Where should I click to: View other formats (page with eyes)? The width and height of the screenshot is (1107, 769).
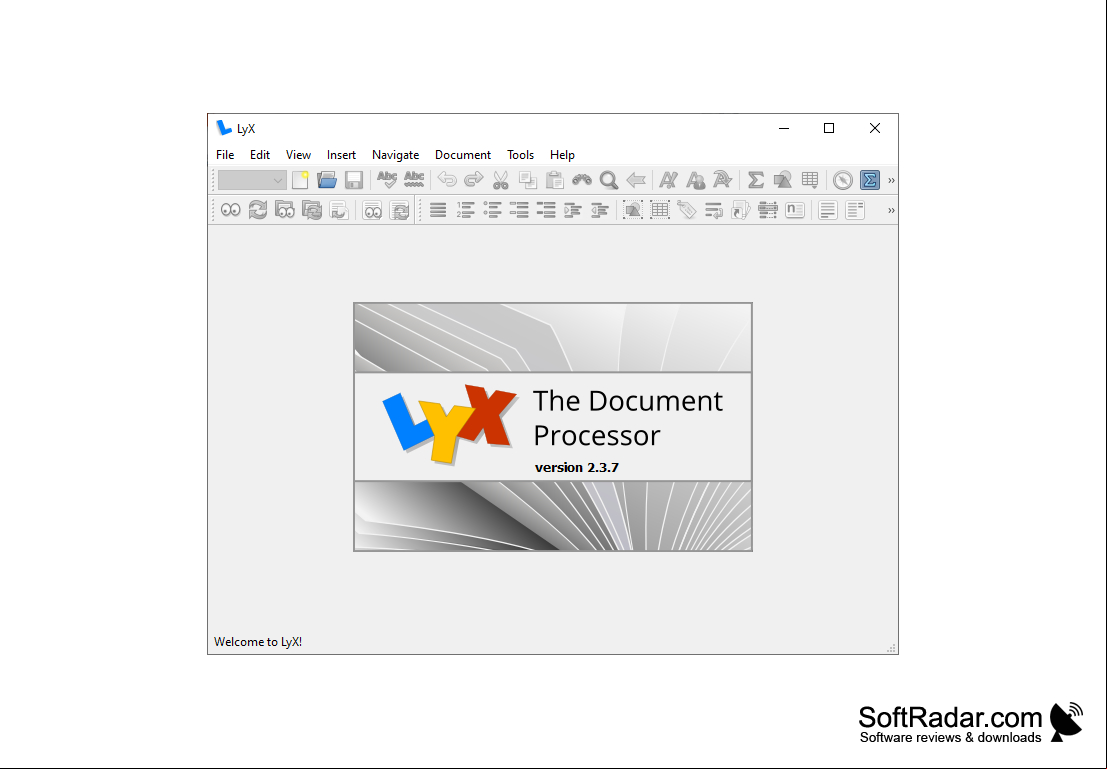coord(372,210)
